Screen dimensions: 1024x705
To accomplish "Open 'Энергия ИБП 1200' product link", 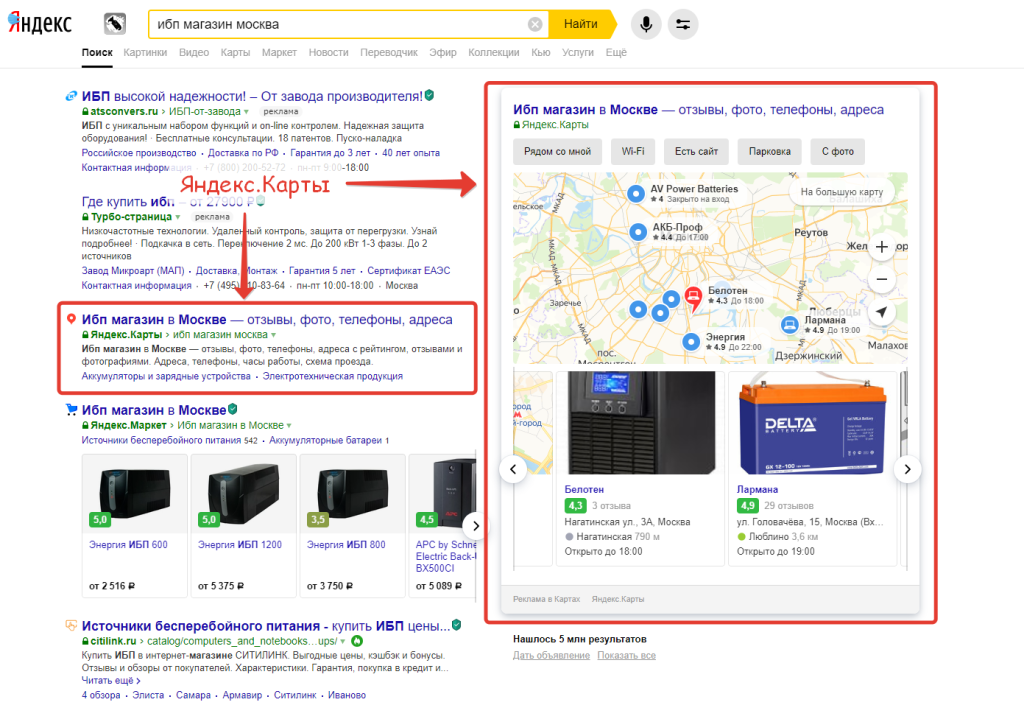I will 240,544.
